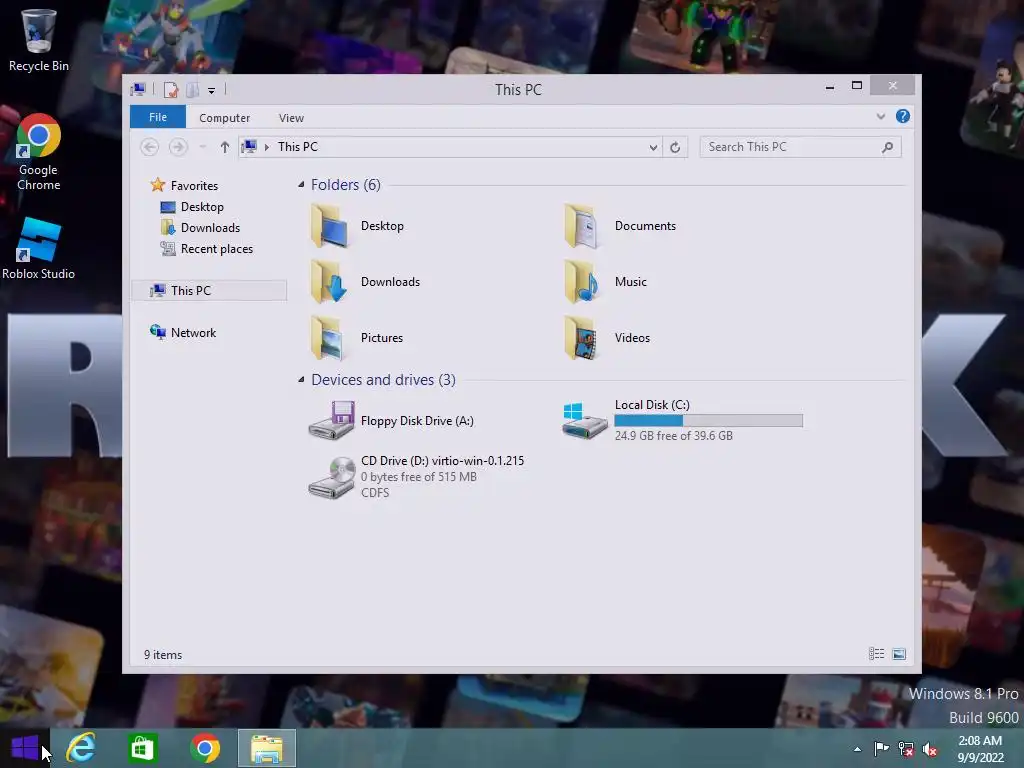This screenshot has width=1024, height=768.
Task: Open the taskbar clock and date
Action: [x=980, y=749]
